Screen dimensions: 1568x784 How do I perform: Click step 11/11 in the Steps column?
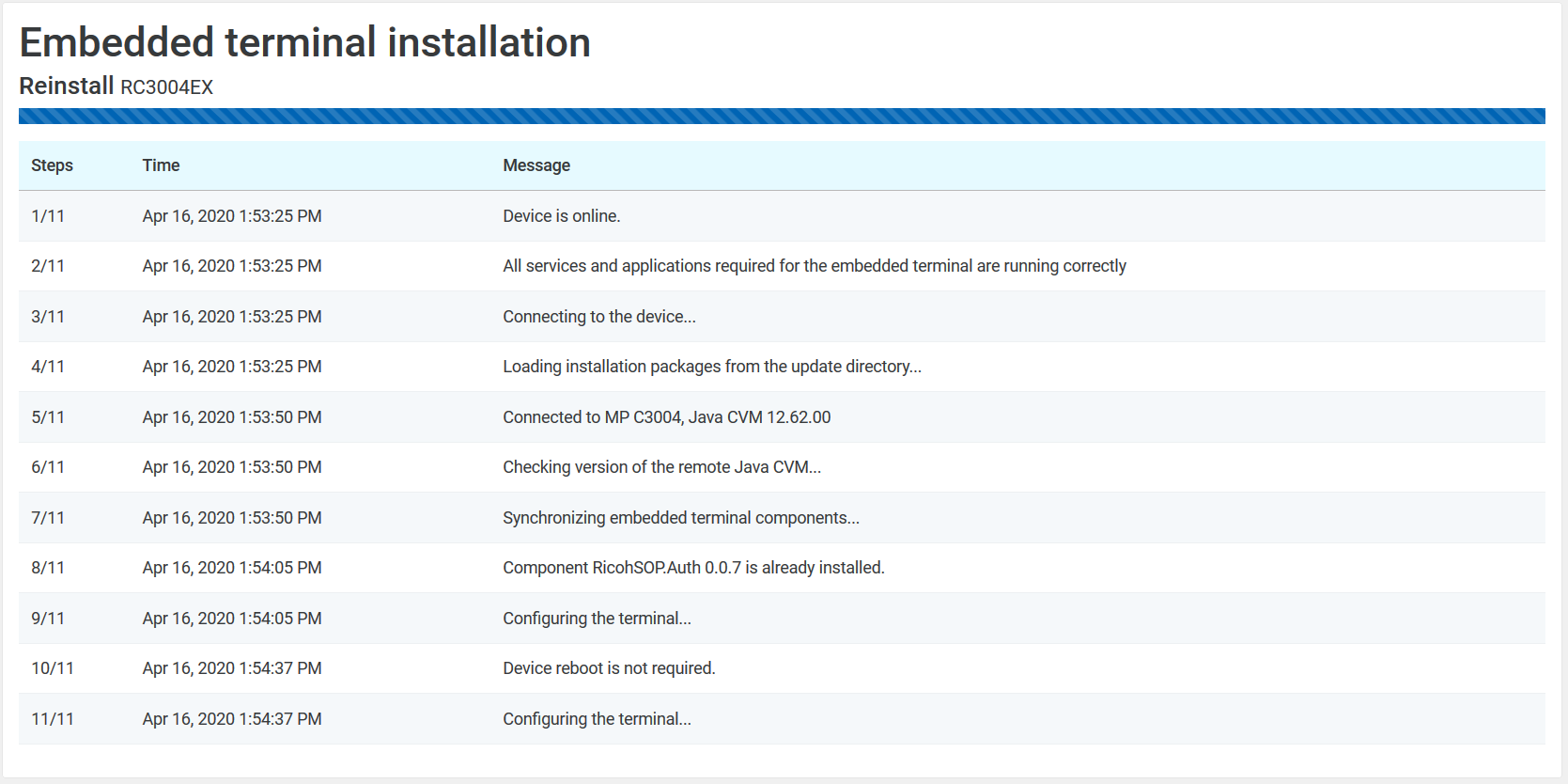tap(53, 719)
